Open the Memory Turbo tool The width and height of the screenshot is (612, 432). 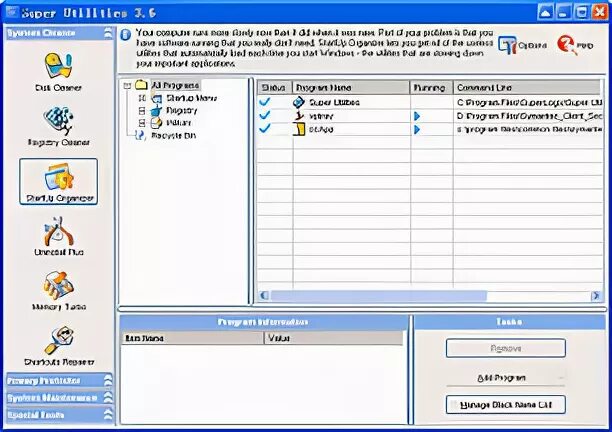pos(59,291)
